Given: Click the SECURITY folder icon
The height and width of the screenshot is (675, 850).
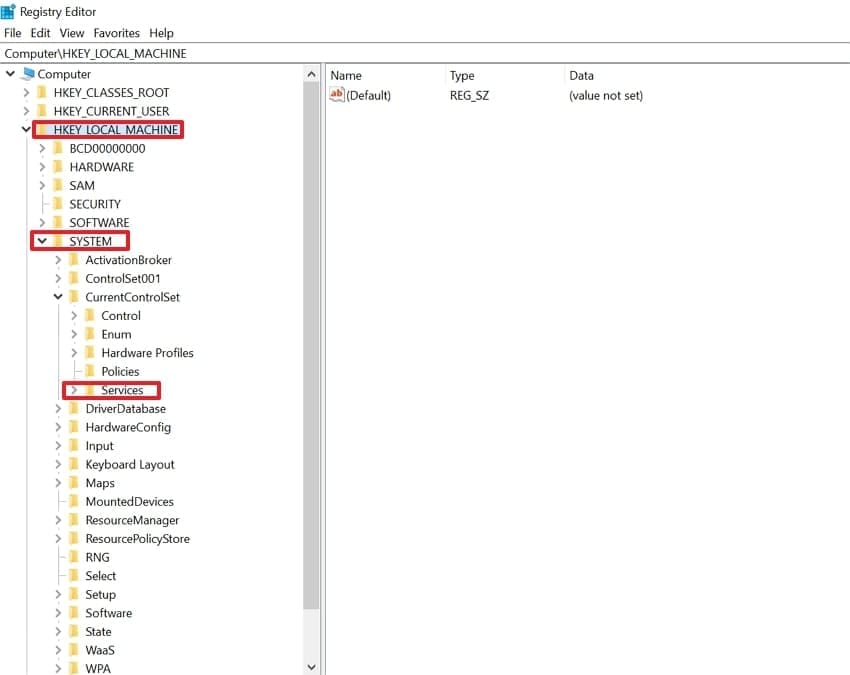Looking at the screenshot, I should point(58,204).
